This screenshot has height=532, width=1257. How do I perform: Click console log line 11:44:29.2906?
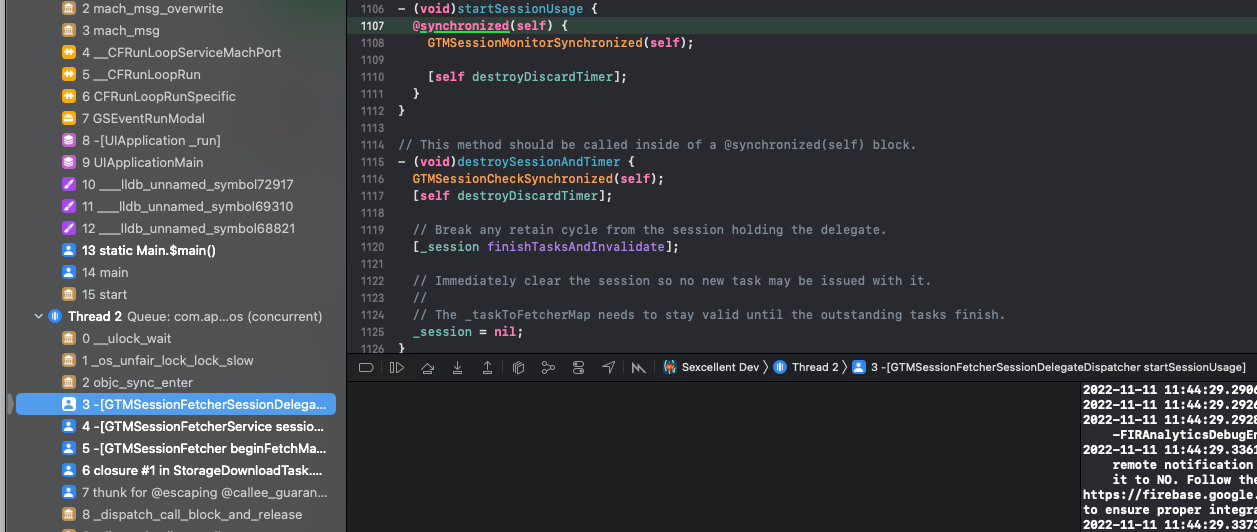pos(1170,389)
